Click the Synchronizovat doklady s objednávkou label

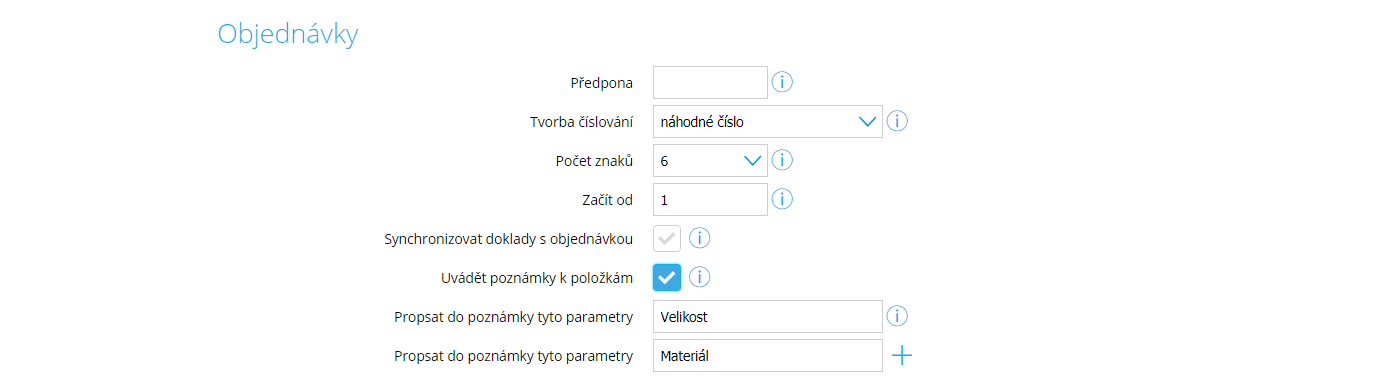coord(508,239)
